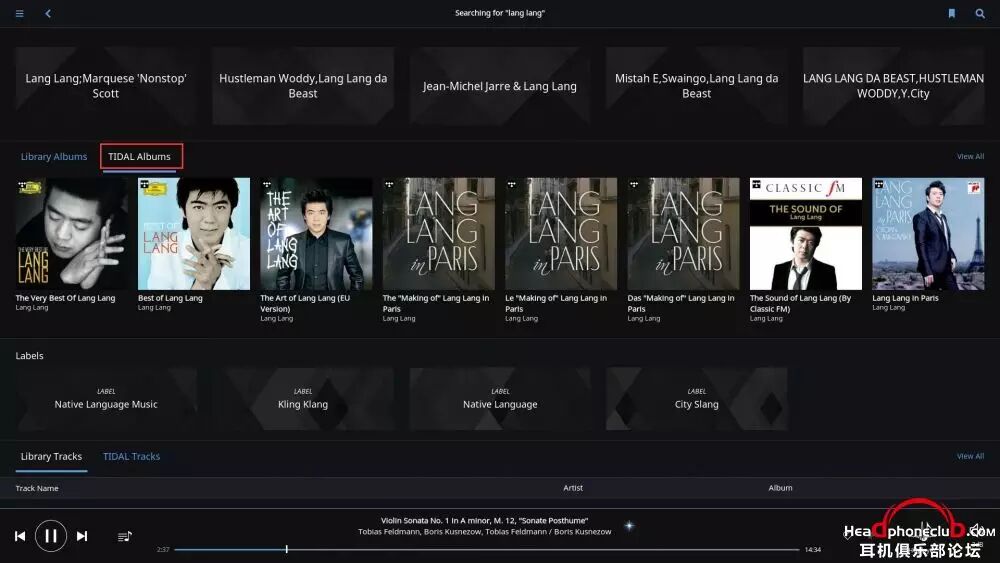Pause the playing track
The height and width of the screenshot is (563, 1000).
coord(51,536)
